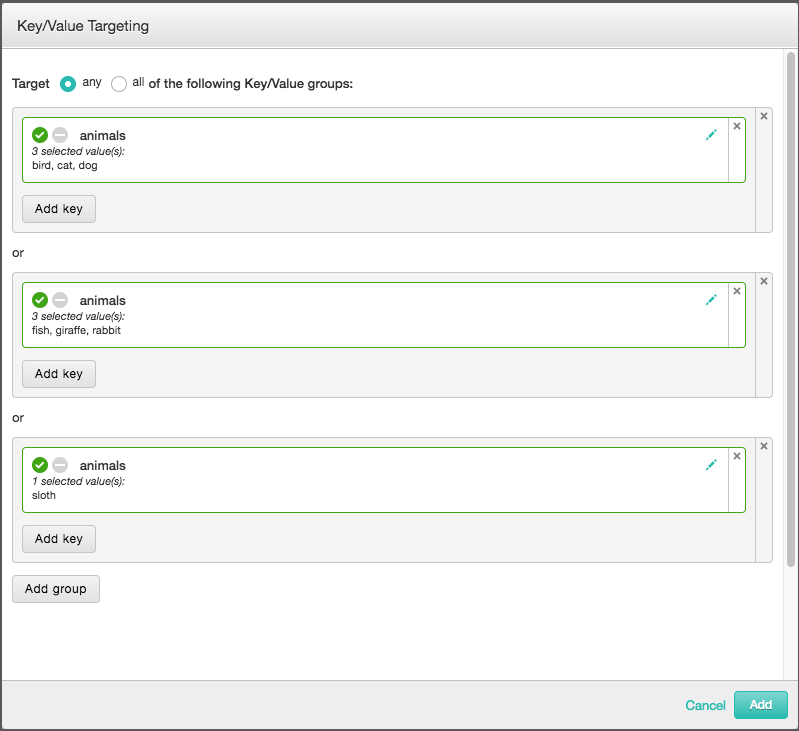Remove the bird, cat, dog key with its X
The width and height of the screenshot is (799, 731).
tap(737, 126)
